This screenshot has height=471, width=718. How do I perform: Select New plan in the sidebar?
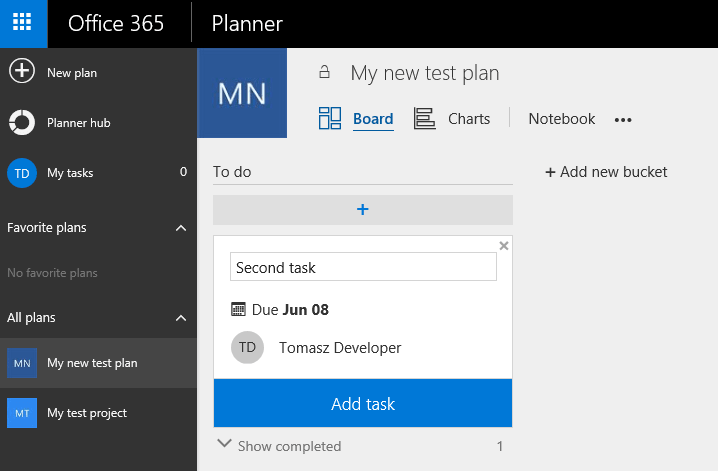click(x=72, y=73)
